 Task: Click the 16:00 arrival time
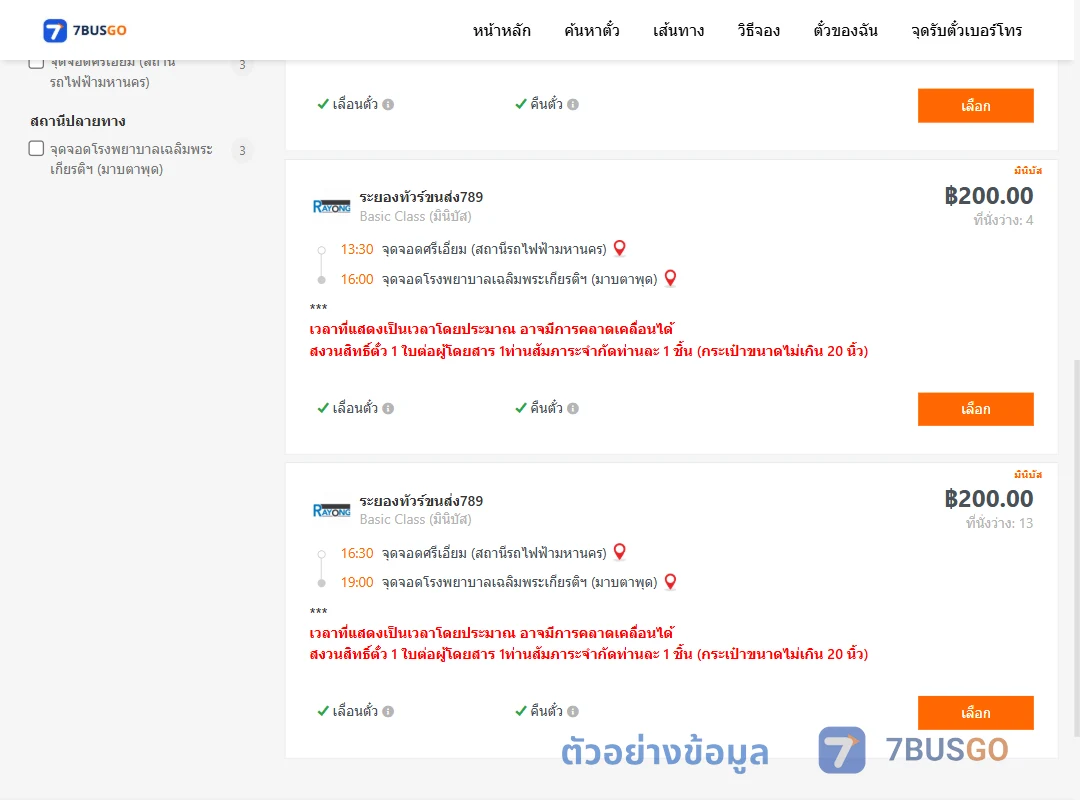tap(357, 279)
